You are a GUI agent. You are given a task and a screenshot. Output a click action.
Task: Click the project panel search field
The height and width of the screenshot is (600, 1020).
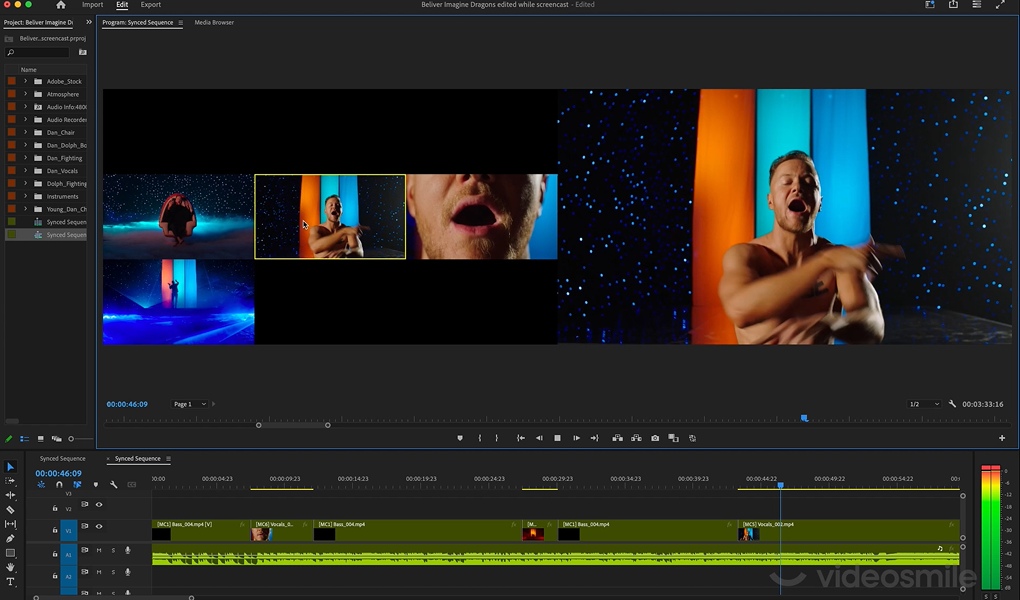click(x=38, y=52)
